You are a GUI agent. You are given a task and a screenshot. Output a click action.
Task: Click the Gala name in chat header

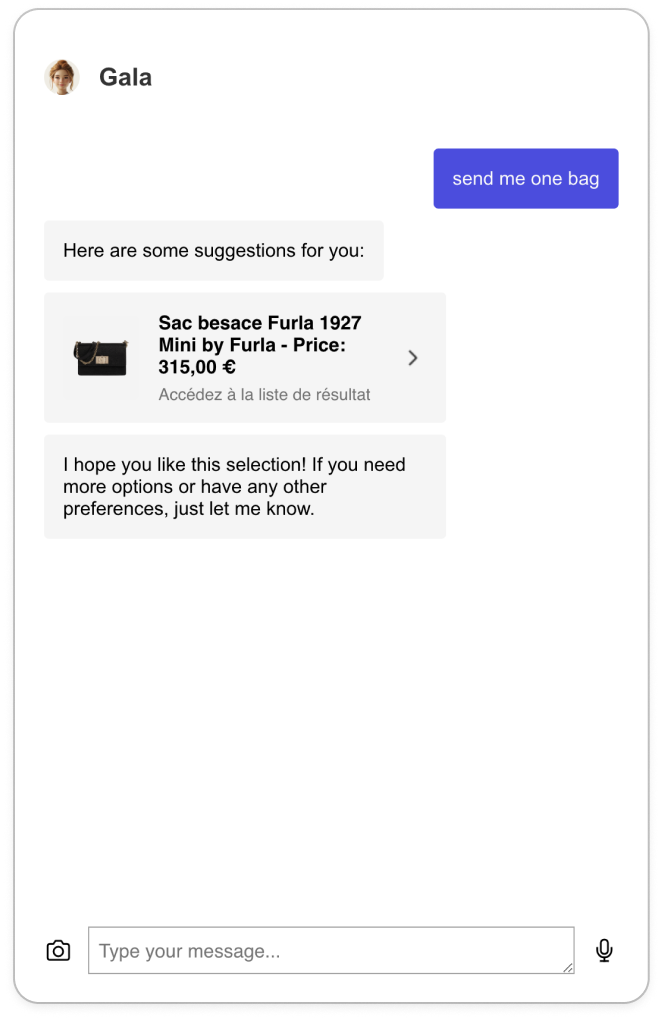click(125, 77)
